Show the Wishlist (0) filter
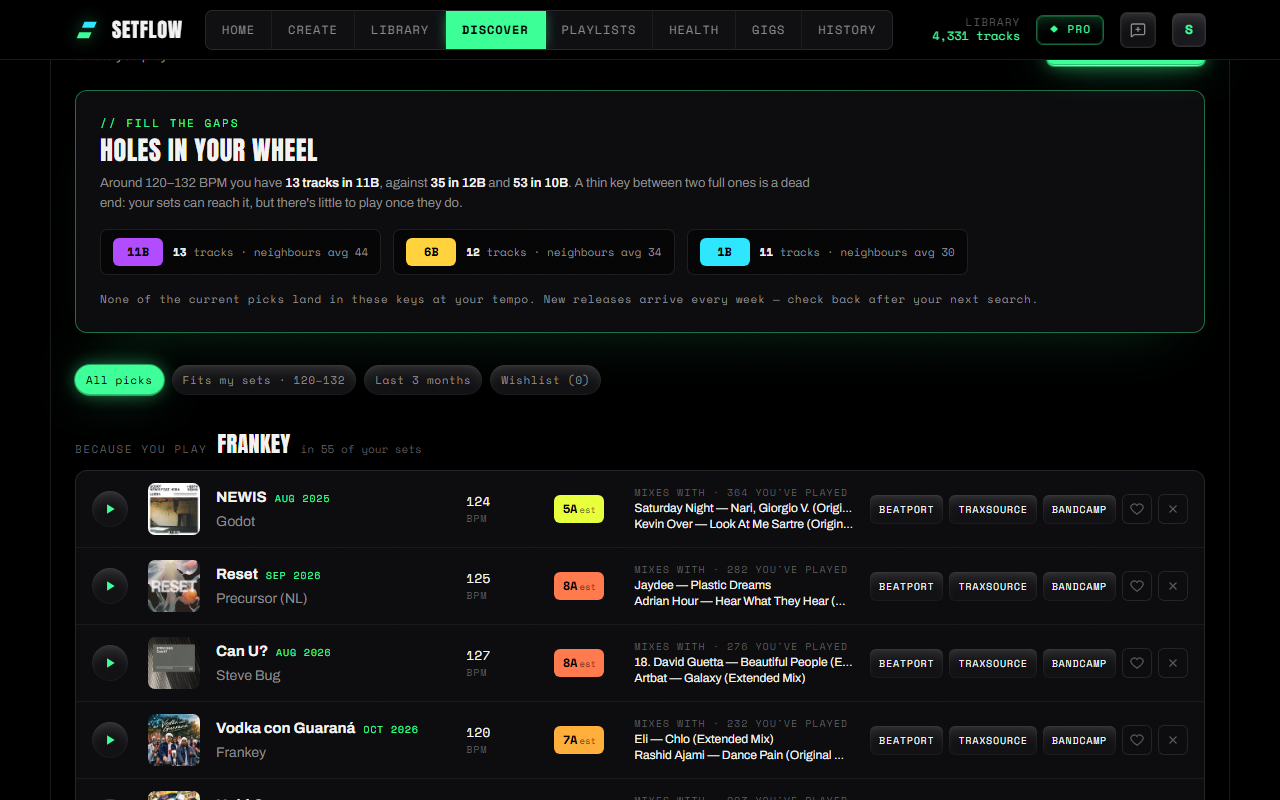1280x800 pixels. 545,380
